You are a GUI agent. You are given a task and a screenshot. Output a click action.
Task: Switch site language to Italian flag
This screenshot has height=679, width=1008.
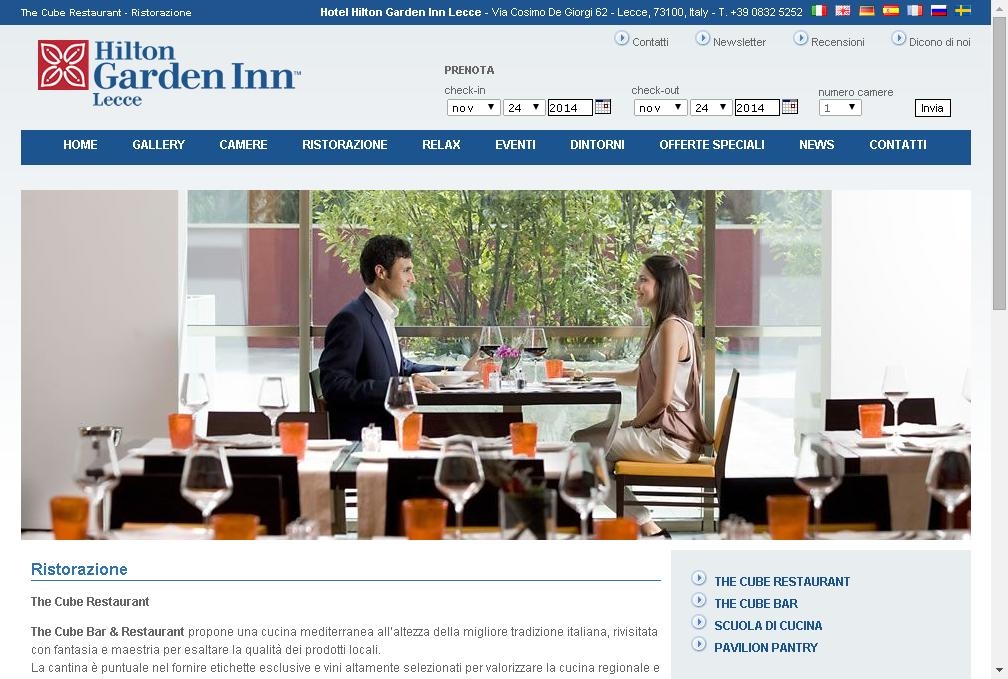(x=818, y=10)
